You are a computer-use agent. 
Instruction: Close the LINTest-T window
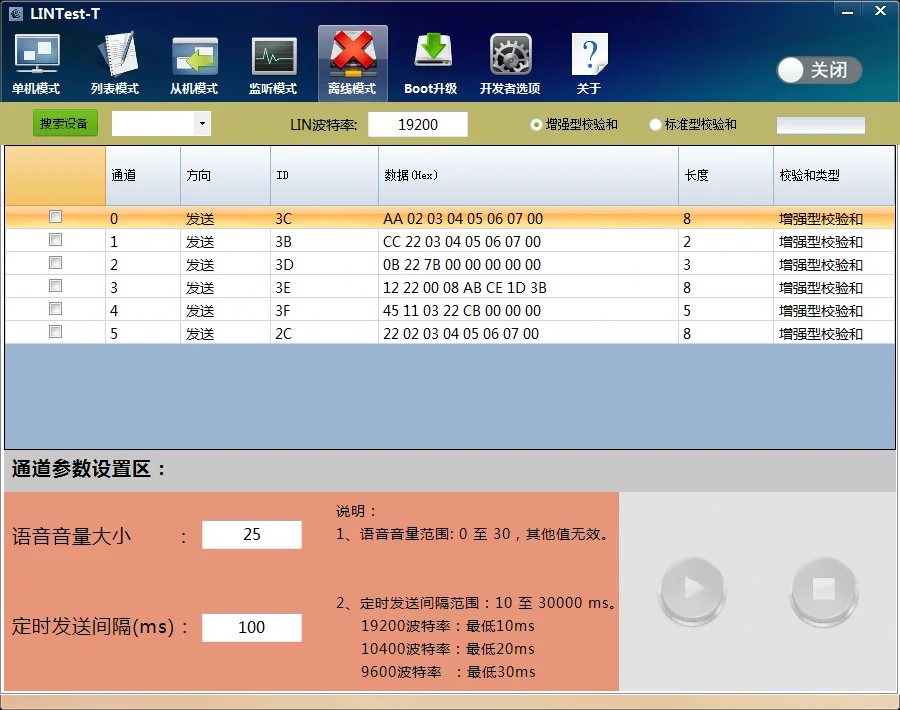(880, 11)
